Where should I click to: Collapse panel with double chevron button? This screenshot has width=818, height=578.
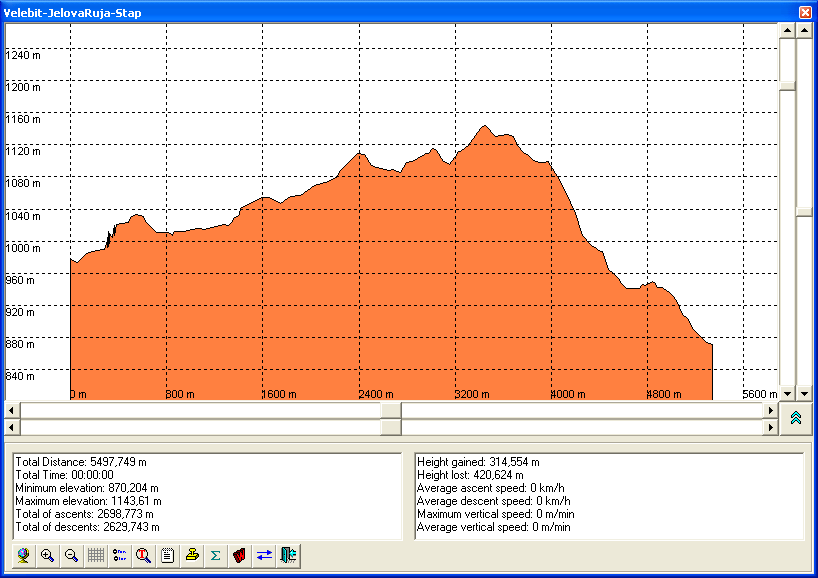point(796,418)
